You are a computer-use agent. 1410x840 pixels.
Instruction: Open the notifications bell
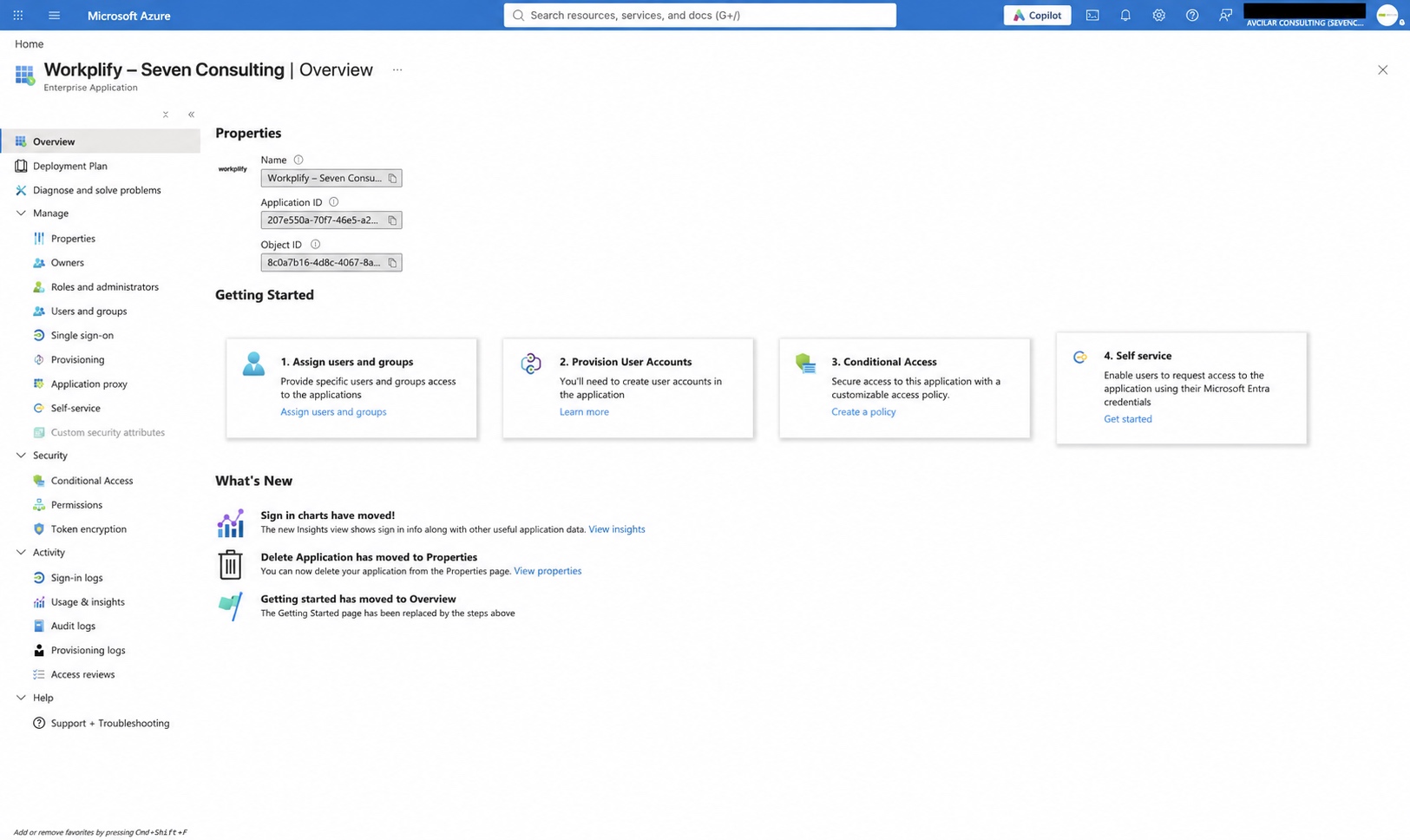pyautogui.click(x=1125, y=16)
